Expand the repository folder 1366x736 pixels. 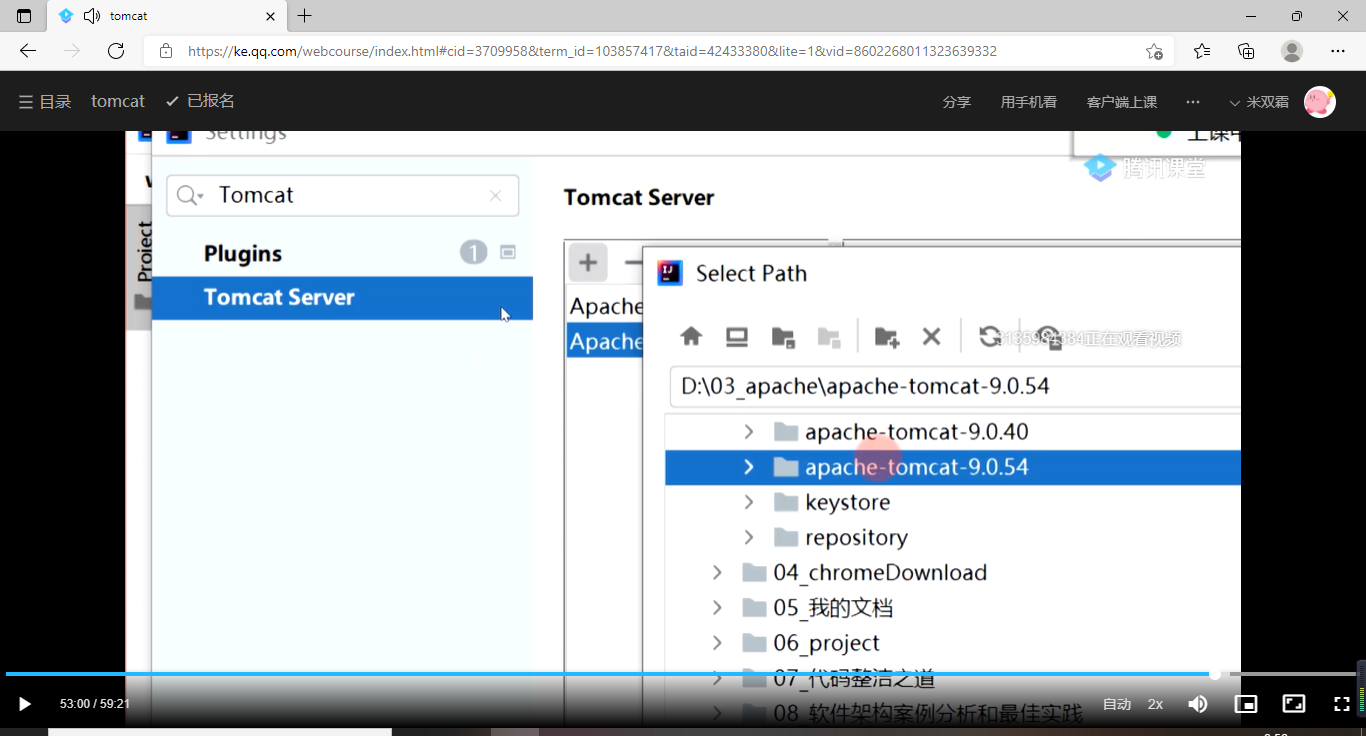[749, 537]
